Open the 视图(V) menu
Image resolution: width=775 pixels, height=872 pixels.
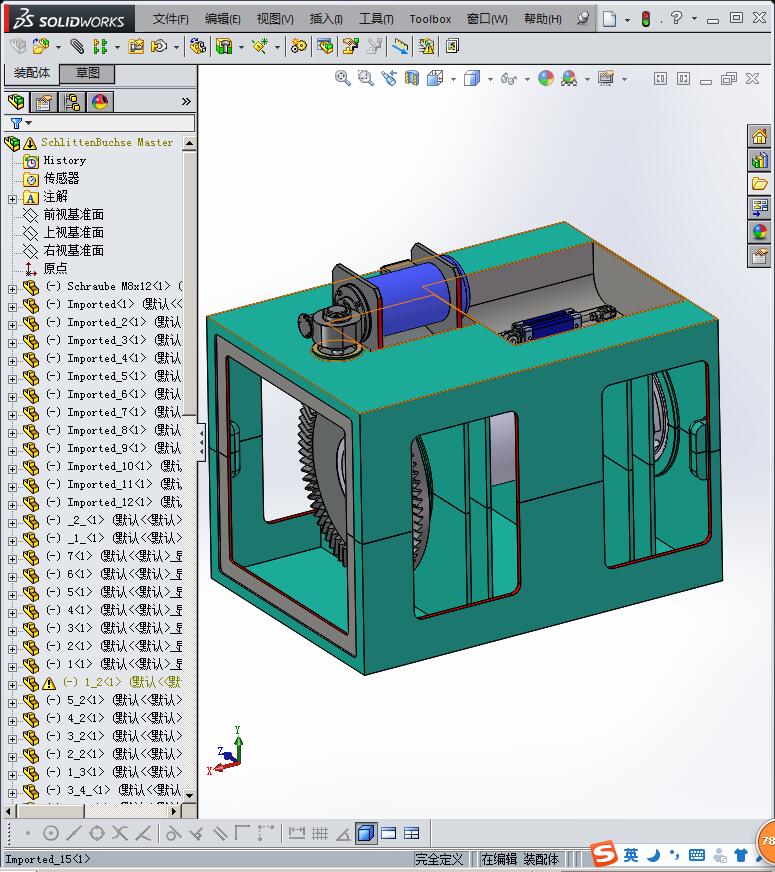[x=275, y=19]
